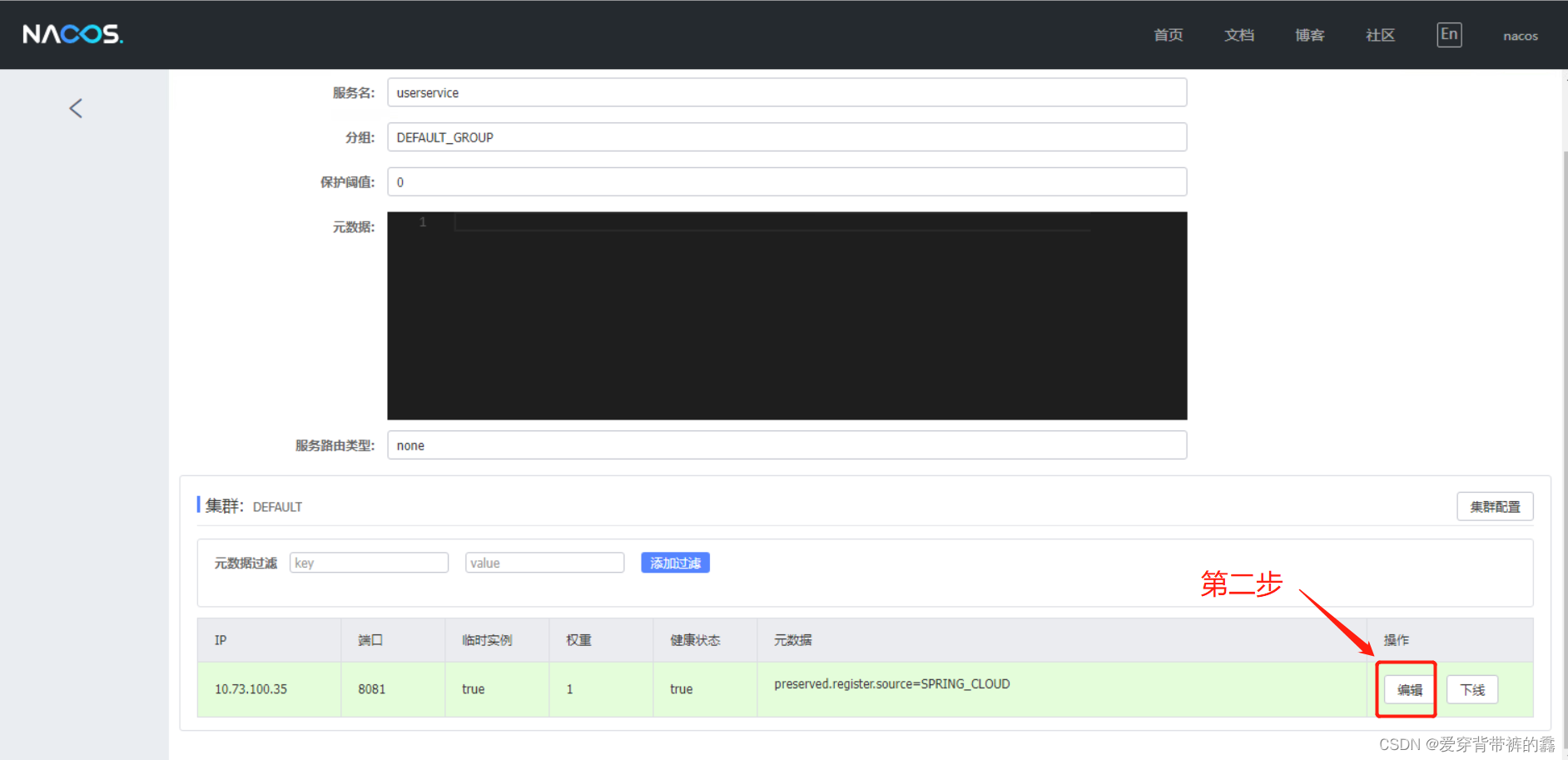Image resolution: width=1568 pixels, height=760 pixels.
Task: Click the 分组 field DEFAULT_GROUP
Action: (787, 137)
